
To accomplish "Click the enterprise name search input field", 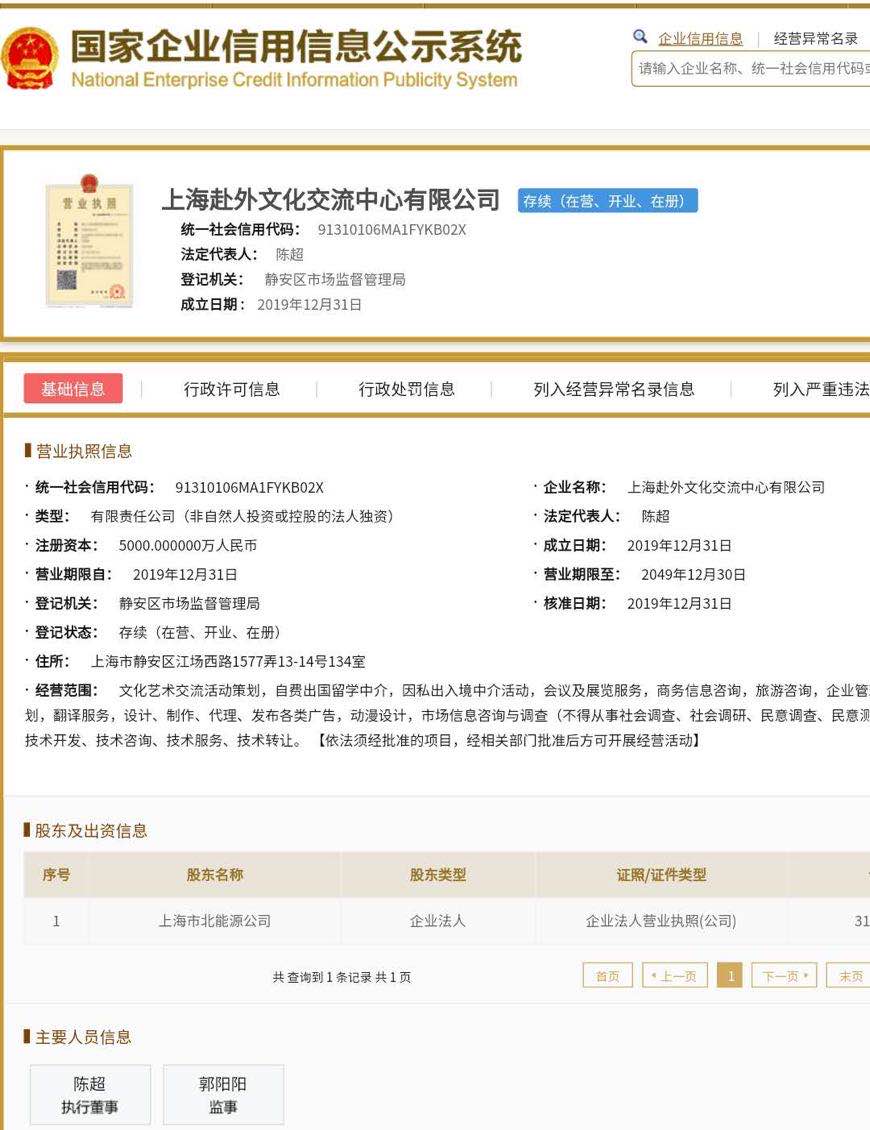I will point(752,69).
